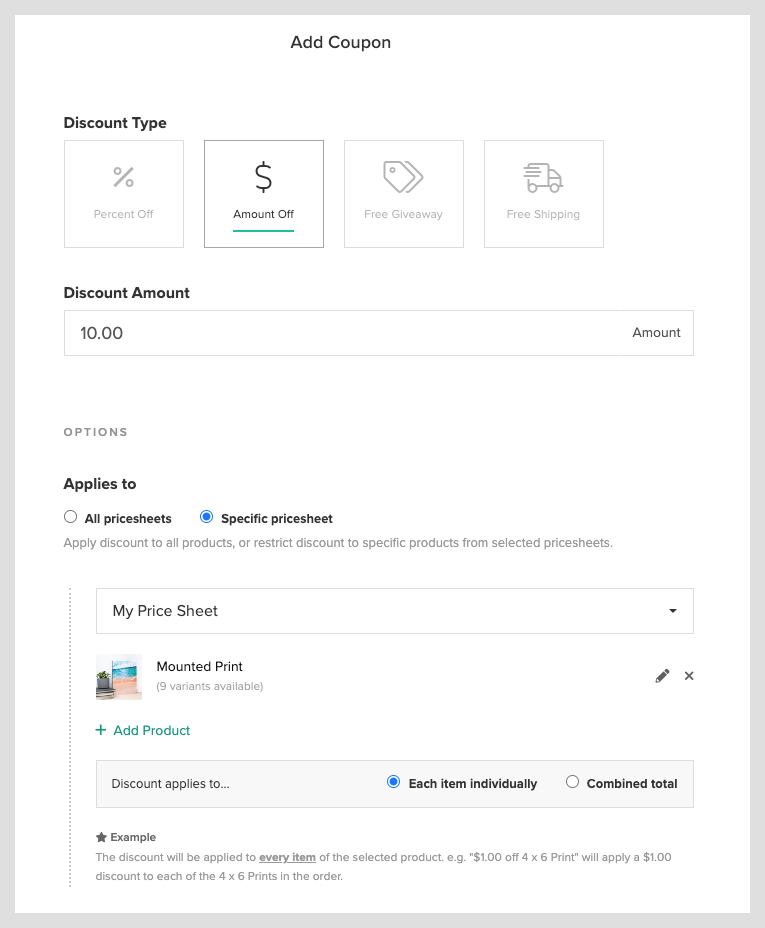
Task: Select the Percent Off discount type icon
Action: [x=123, y=178]
